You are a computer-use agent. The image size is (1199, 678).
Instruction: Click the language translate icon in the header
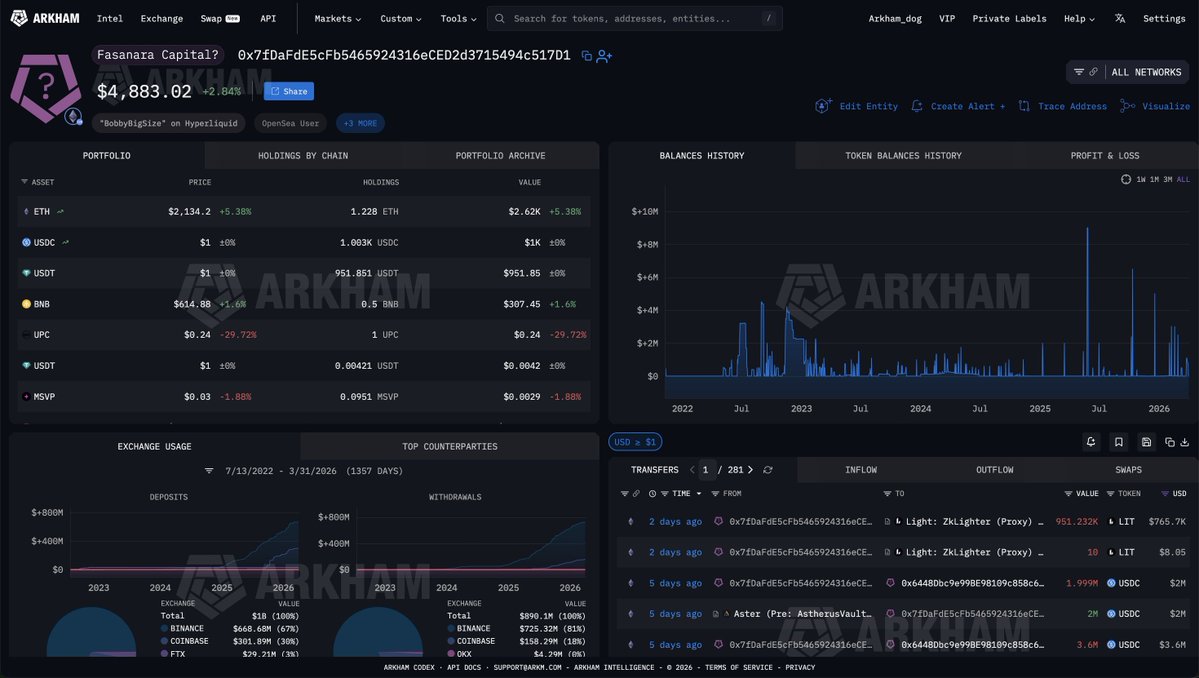click(x=1119, y=18)
